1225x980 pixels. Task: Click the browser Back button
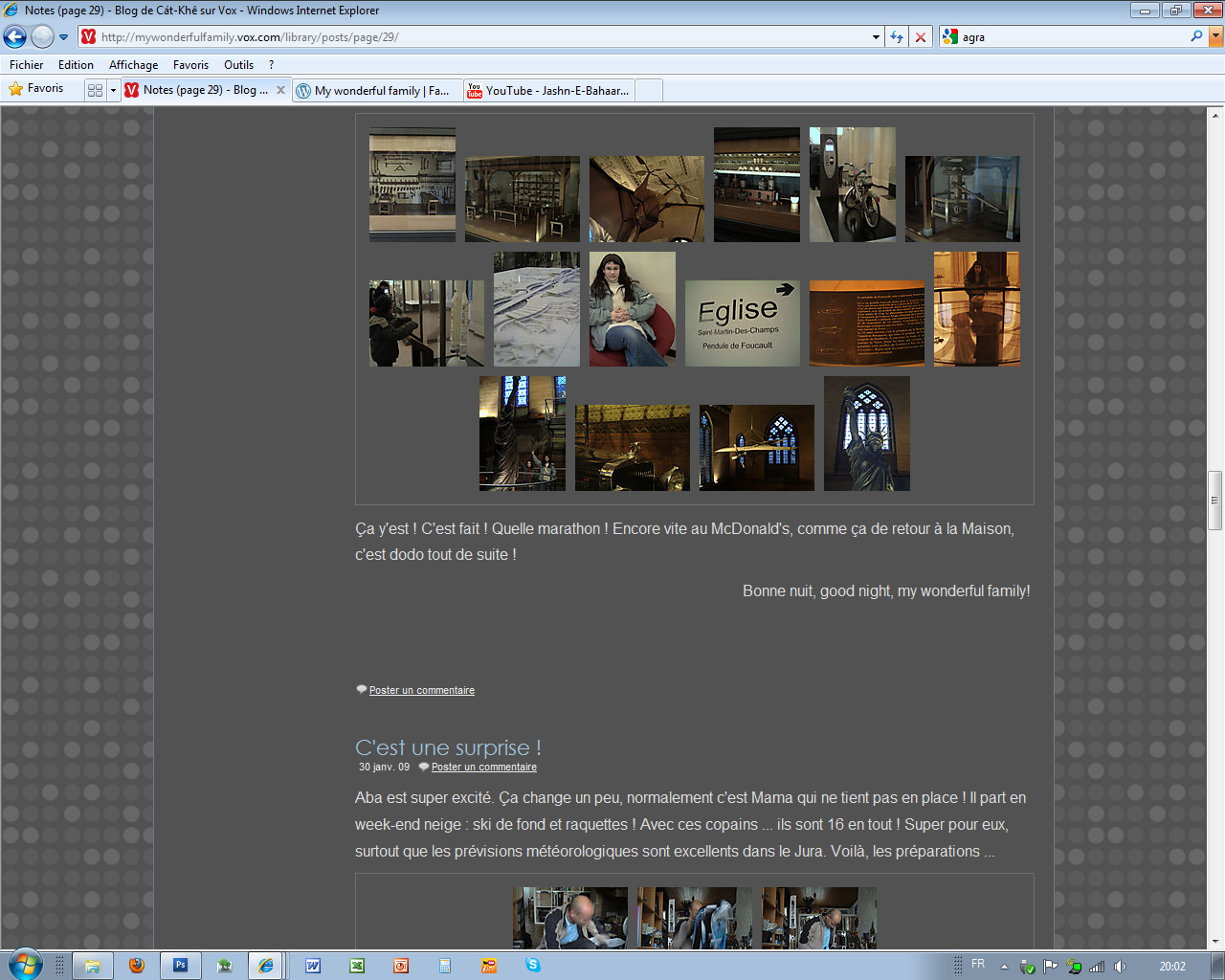click(x=15, y=37)
